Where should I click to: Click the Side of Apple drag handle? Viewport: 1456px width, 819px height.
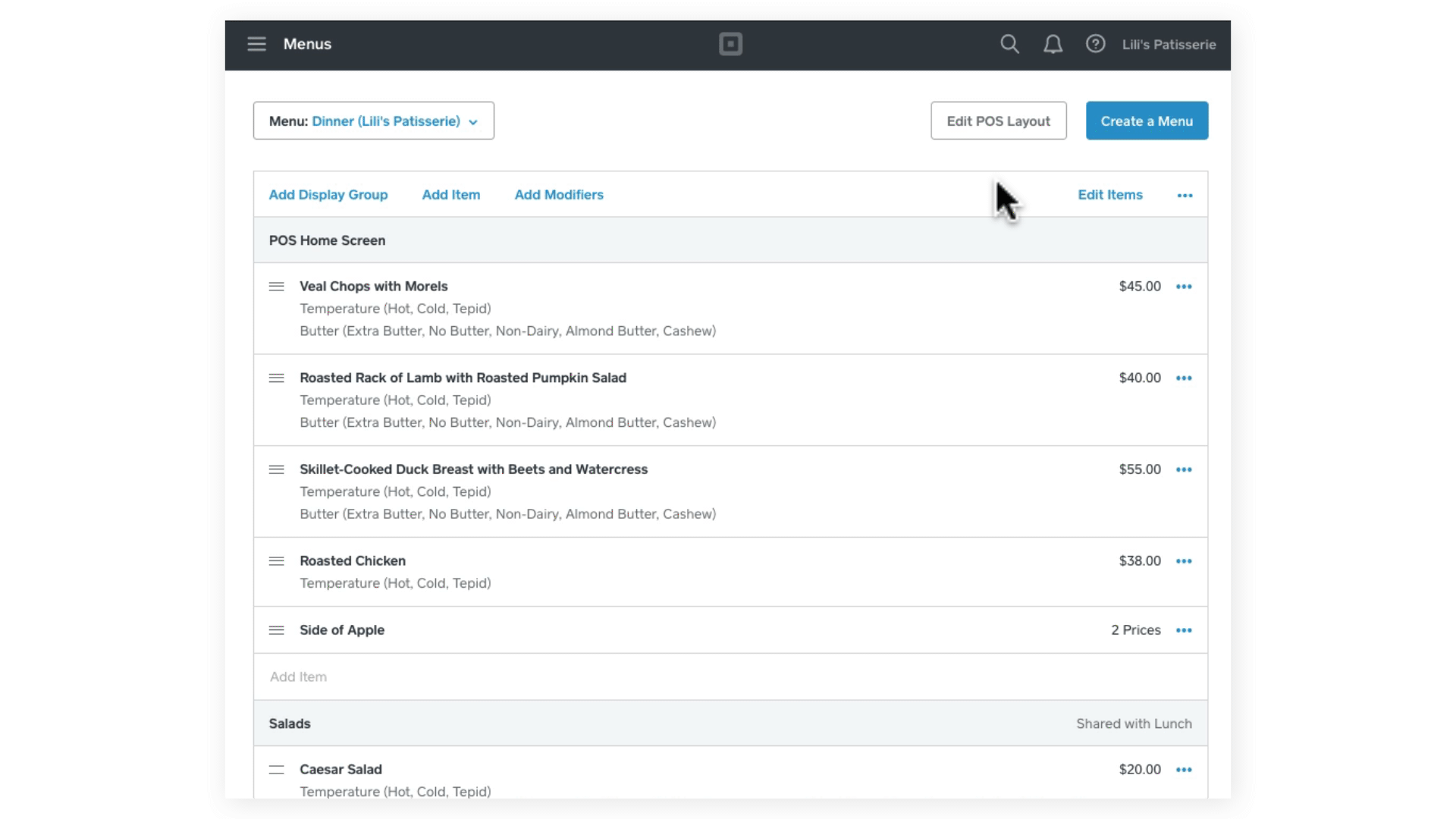coord(276,630)
